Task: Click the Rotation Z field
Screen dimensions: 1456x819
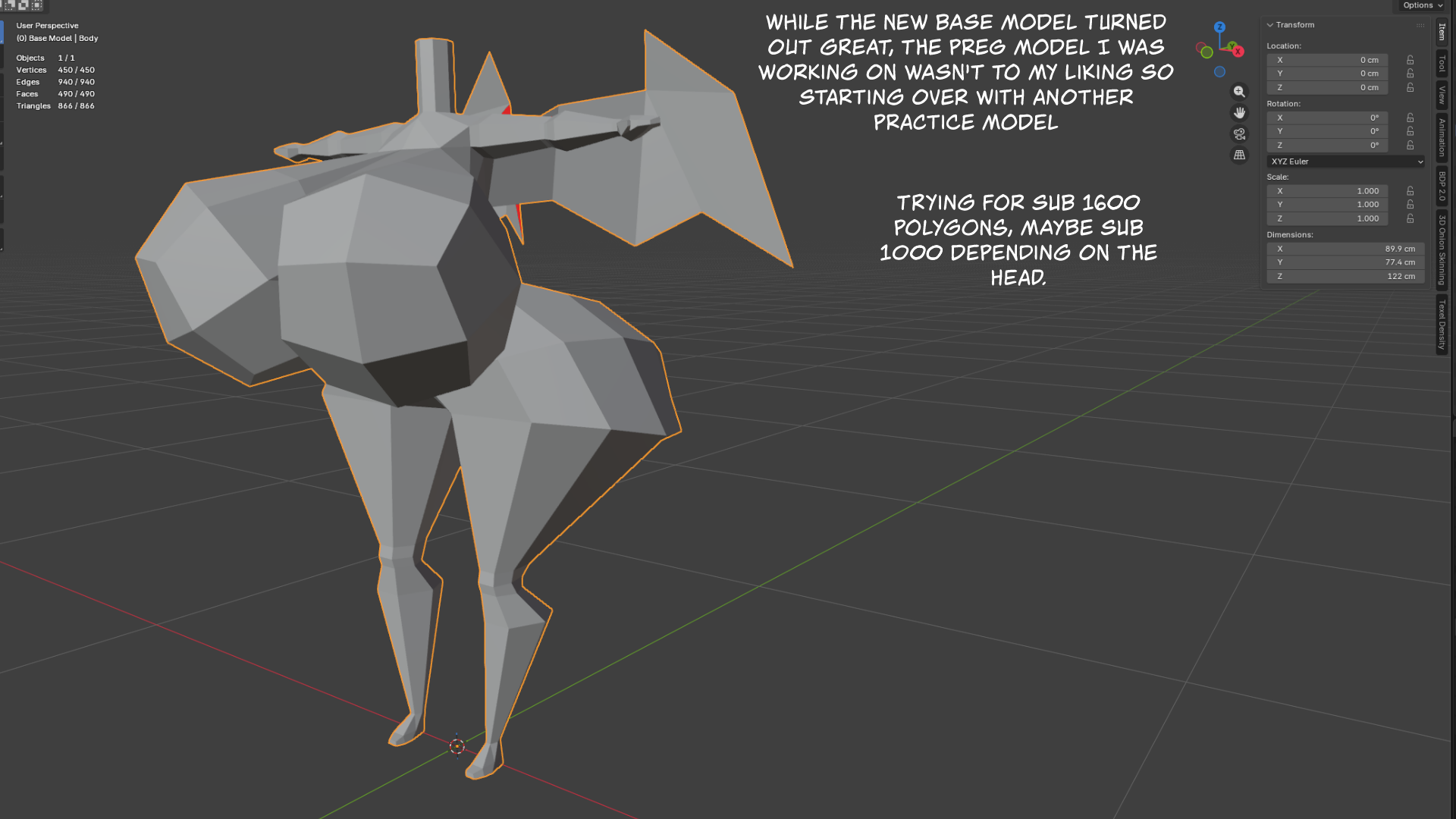Action: click(1327, 145)
